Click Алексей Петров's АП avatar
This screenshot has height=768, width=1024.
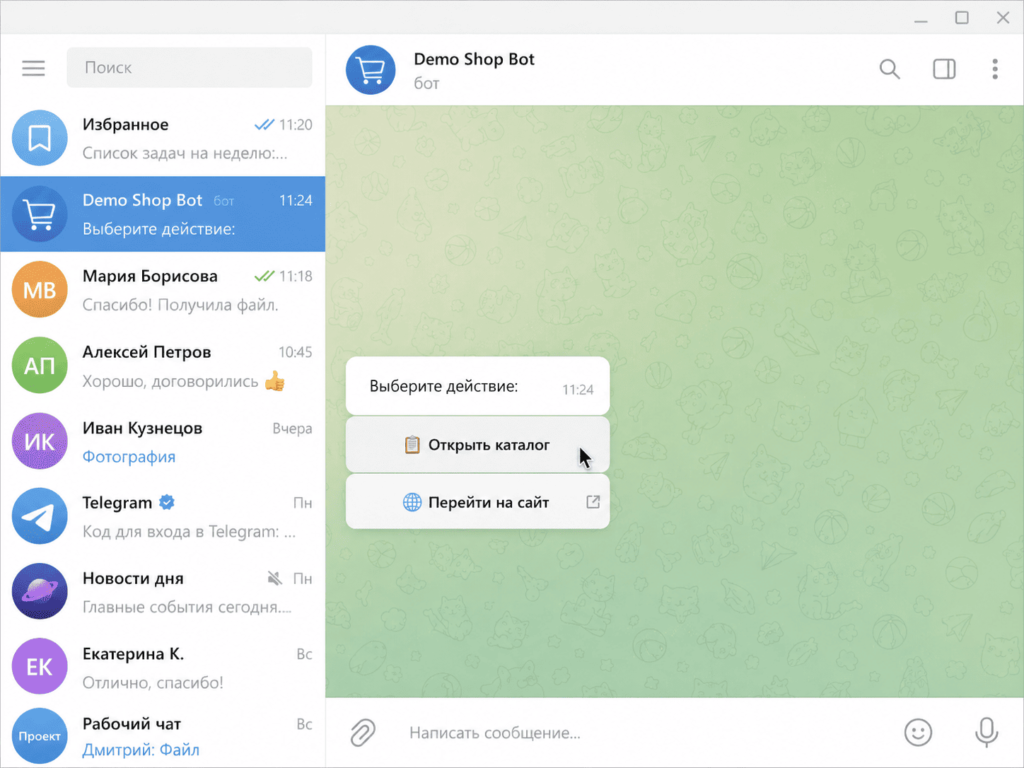pyautogui.click(x=39, y=365)
